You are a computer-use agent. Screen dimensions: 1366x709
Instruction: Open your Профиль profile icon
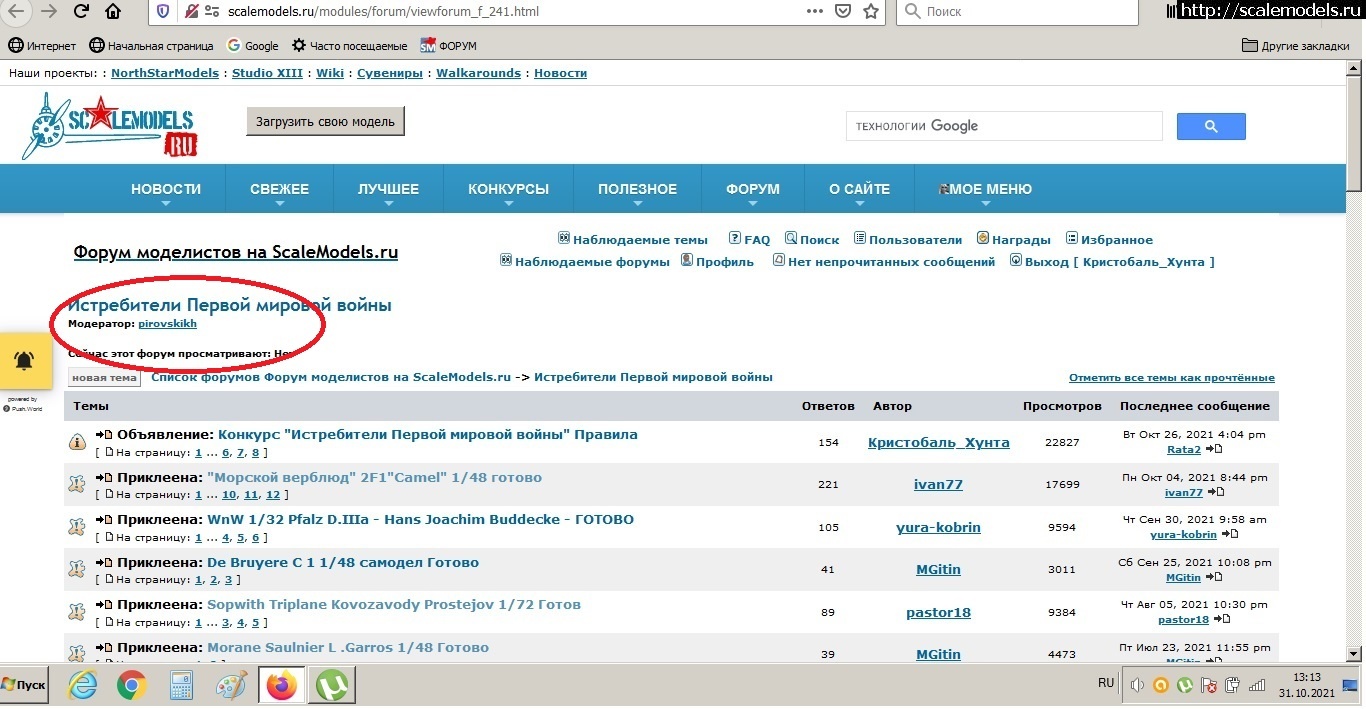coord(686,261)
